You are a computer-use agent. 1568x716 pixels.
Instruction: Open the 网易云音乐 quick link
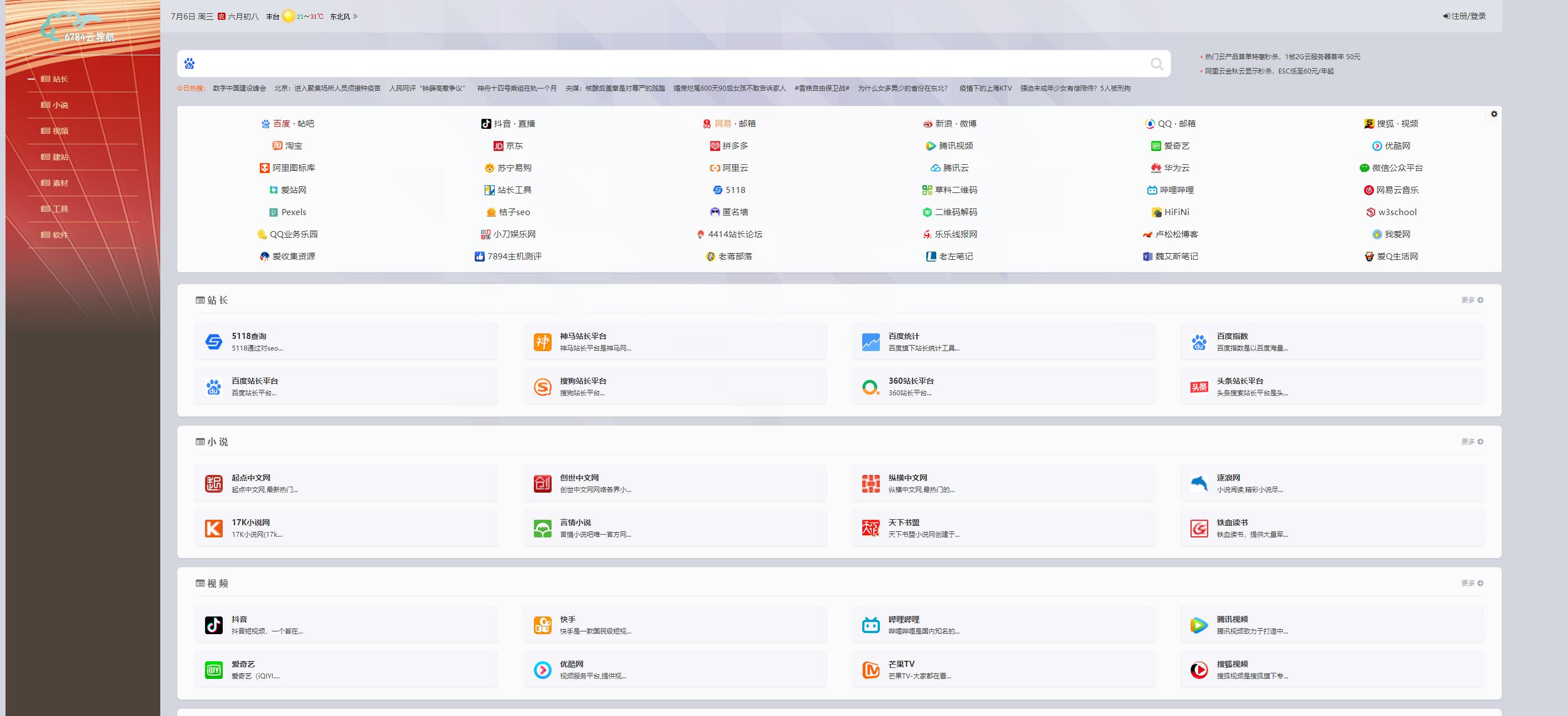pos(1391,190)
